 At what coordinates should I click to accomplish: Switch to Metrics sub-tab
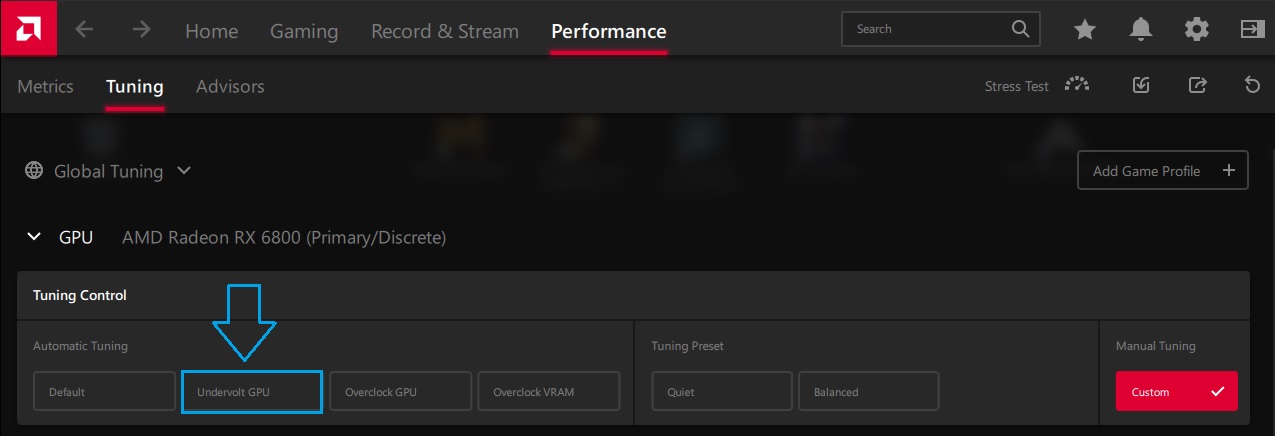(x=45, y=86)
